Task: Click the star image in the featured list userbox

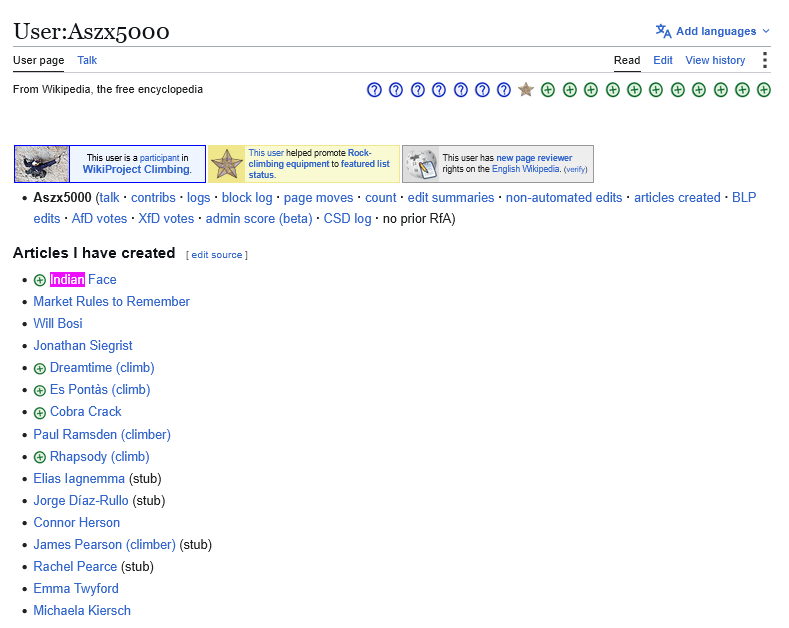Action: click(227, 164)
